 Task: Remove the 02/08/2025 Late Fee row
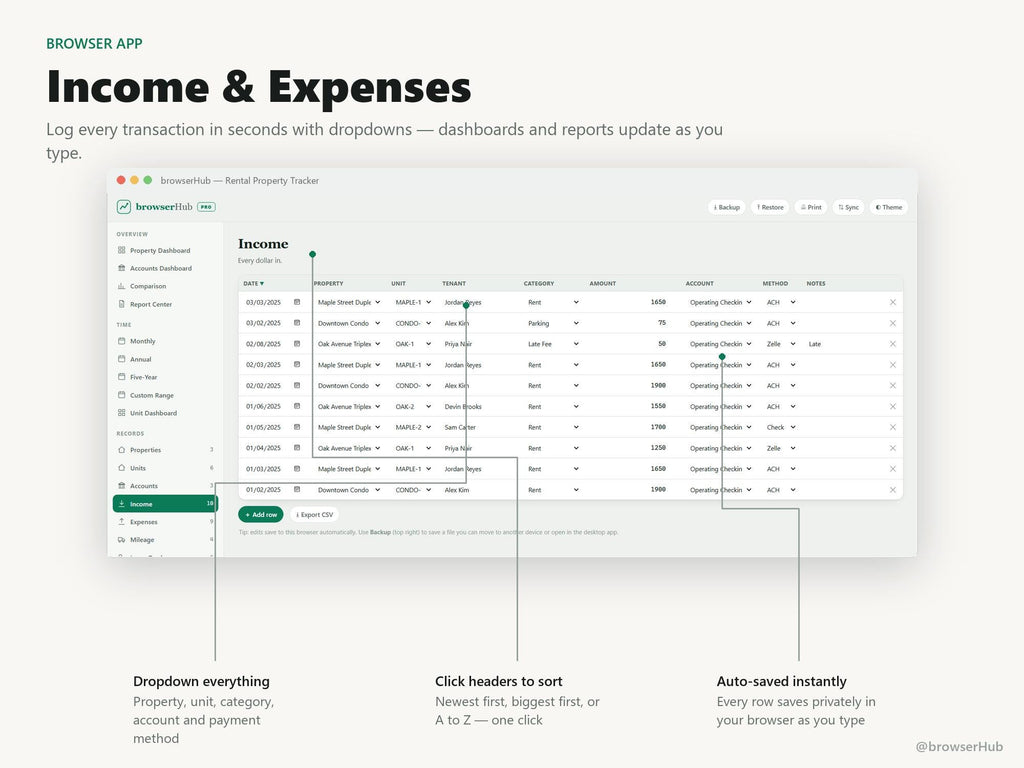click(x=892, y=344)
